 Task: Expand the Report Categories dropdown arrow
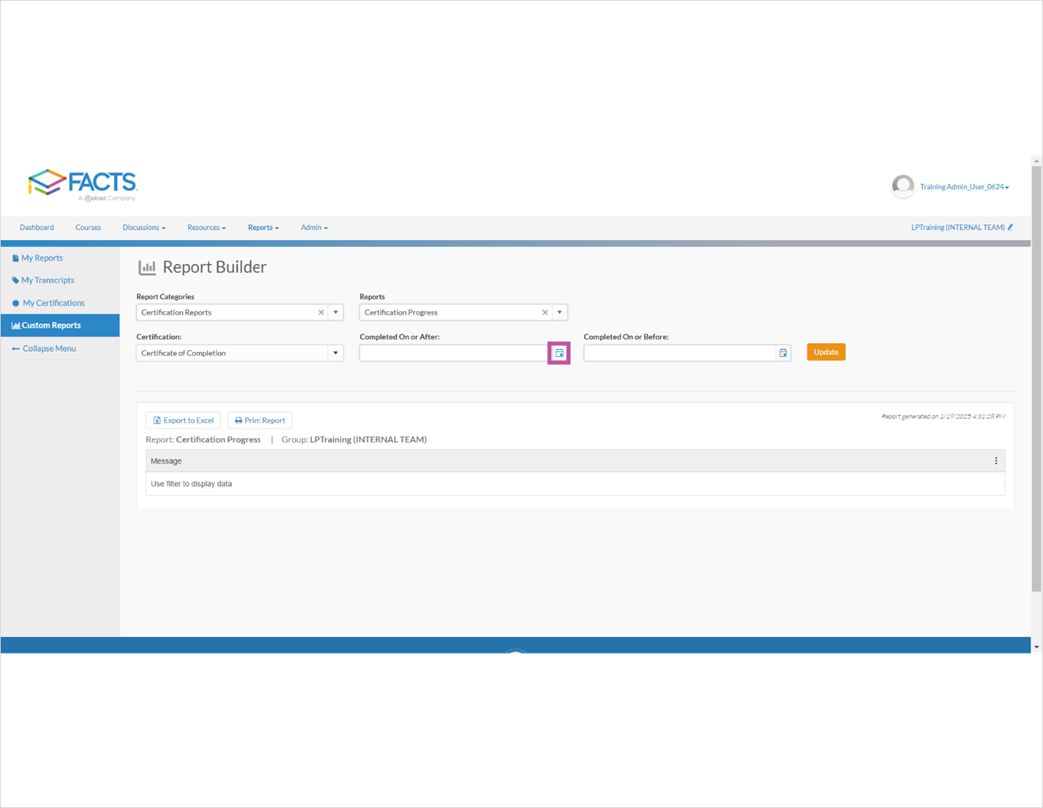tap(335, 313)
